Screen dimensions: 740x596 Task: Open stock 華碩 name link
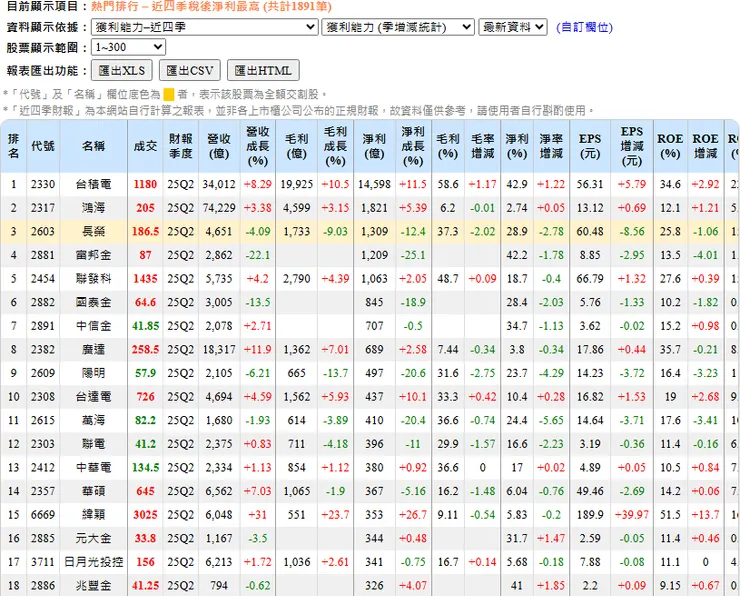click(x=93, y=491)
